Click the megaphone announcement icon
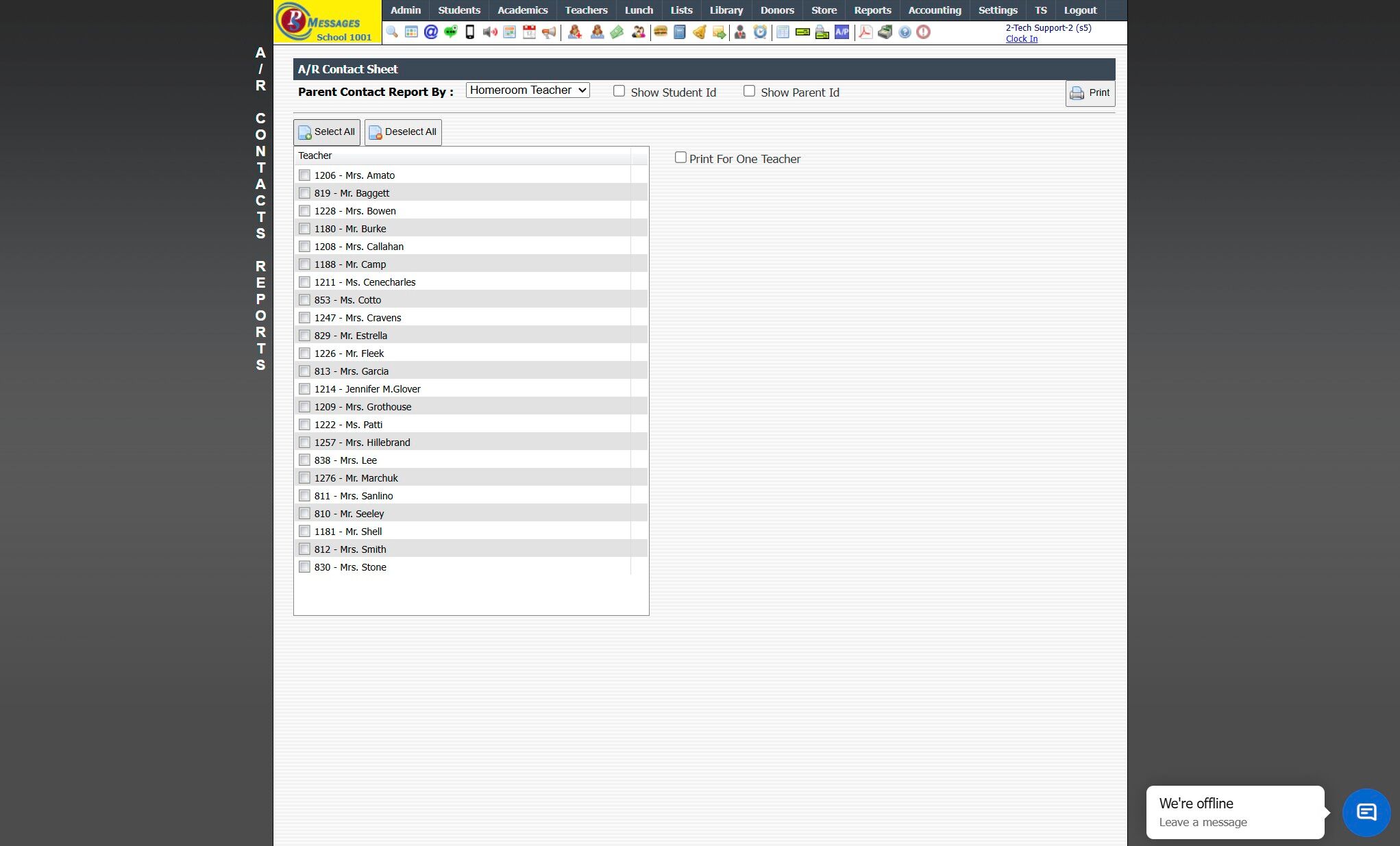 click(549, 32)
